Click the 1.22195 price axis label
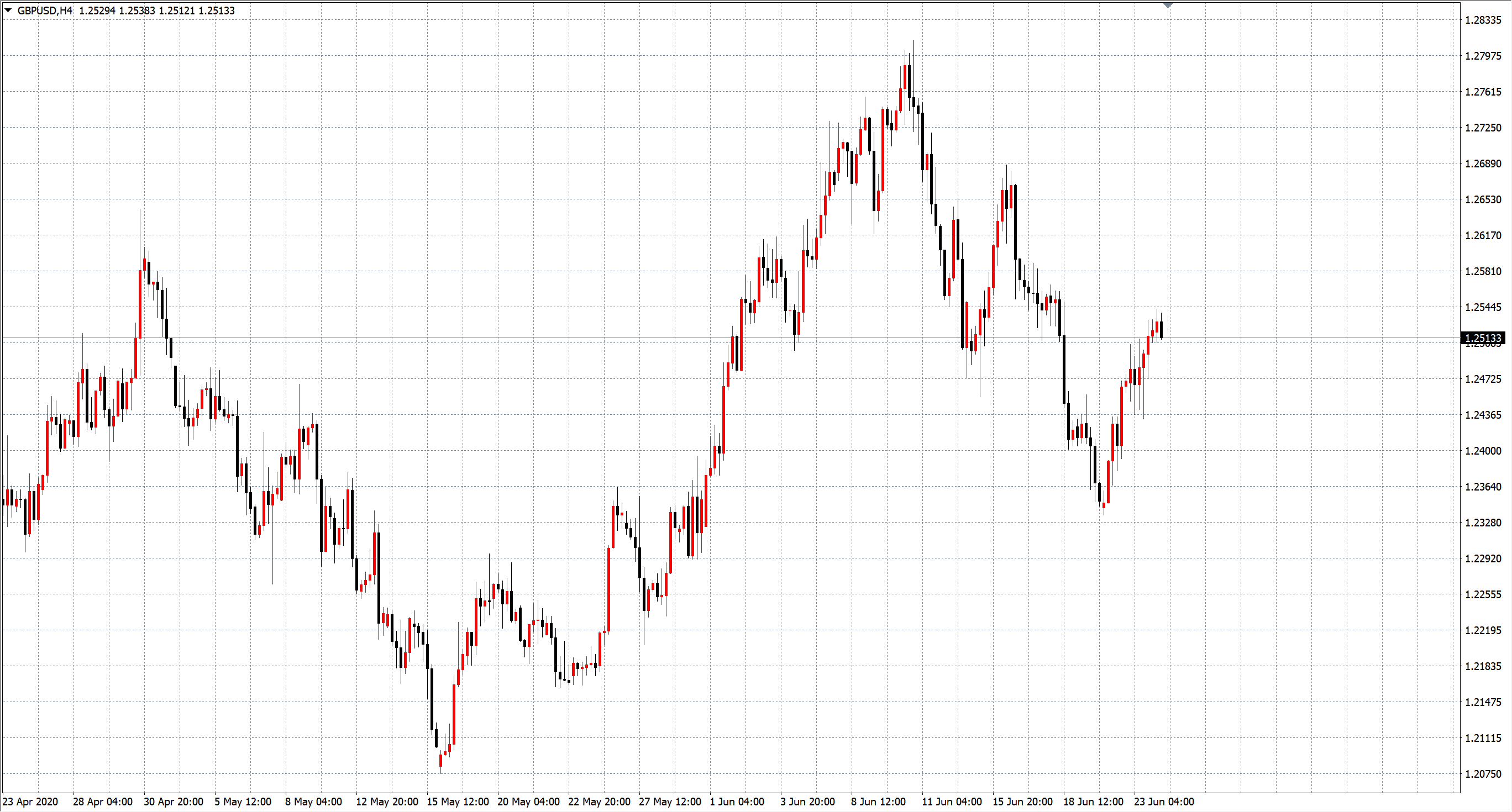1512x812 pixels. point(1483,630)
